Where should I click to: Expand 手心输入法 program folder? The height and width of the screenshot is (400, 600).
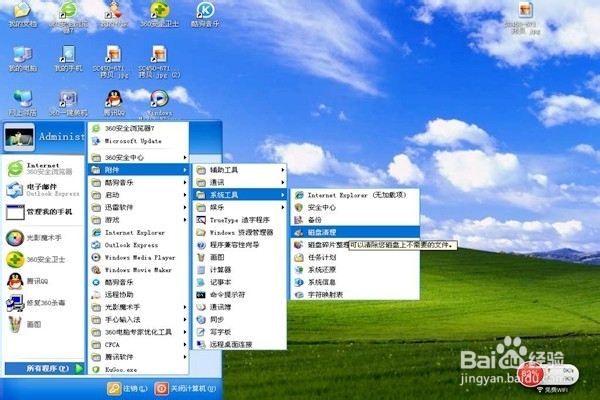click(x=139, y=319)
